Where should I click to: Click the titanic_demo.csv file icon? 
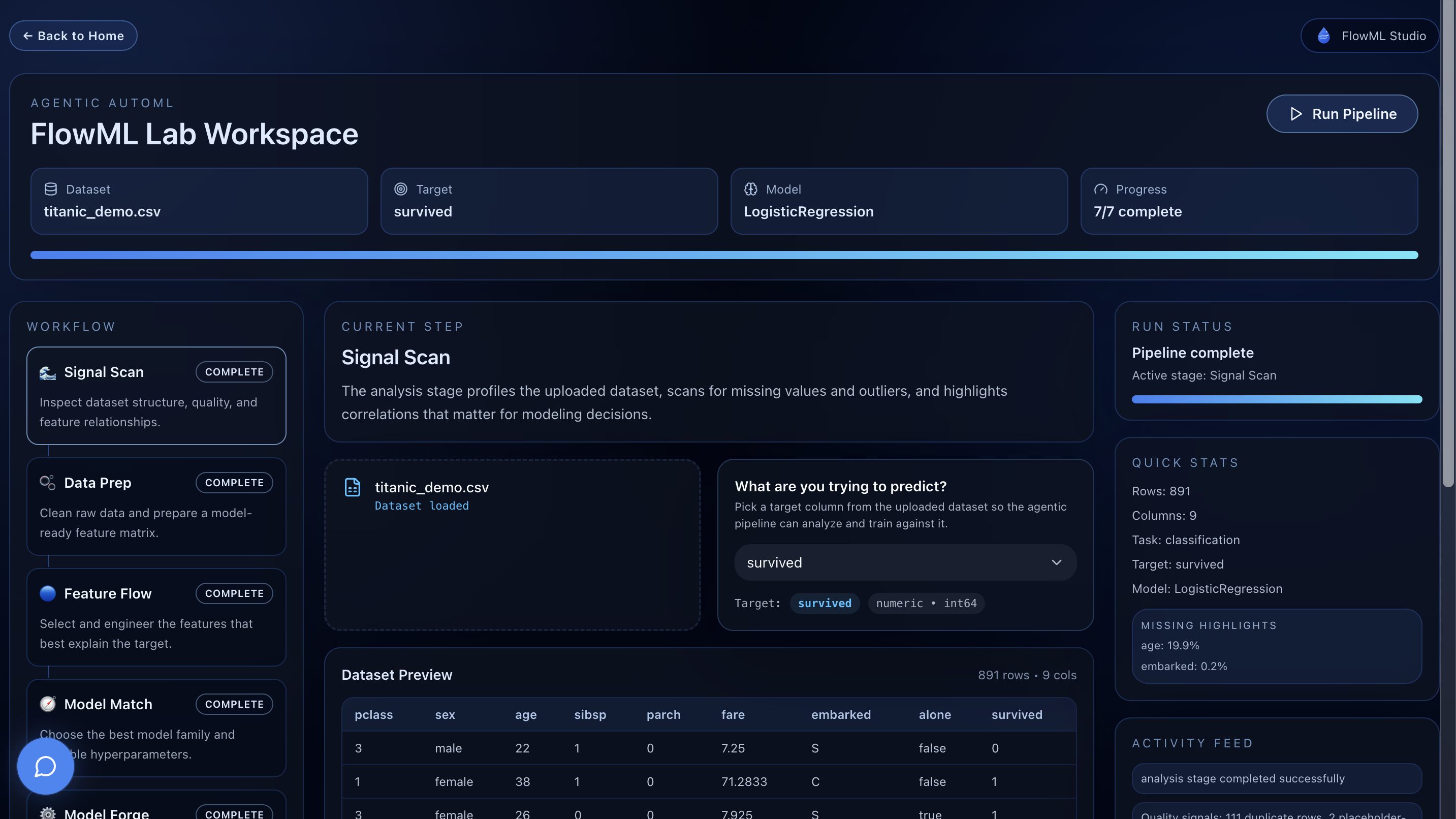tap(353, 487)
